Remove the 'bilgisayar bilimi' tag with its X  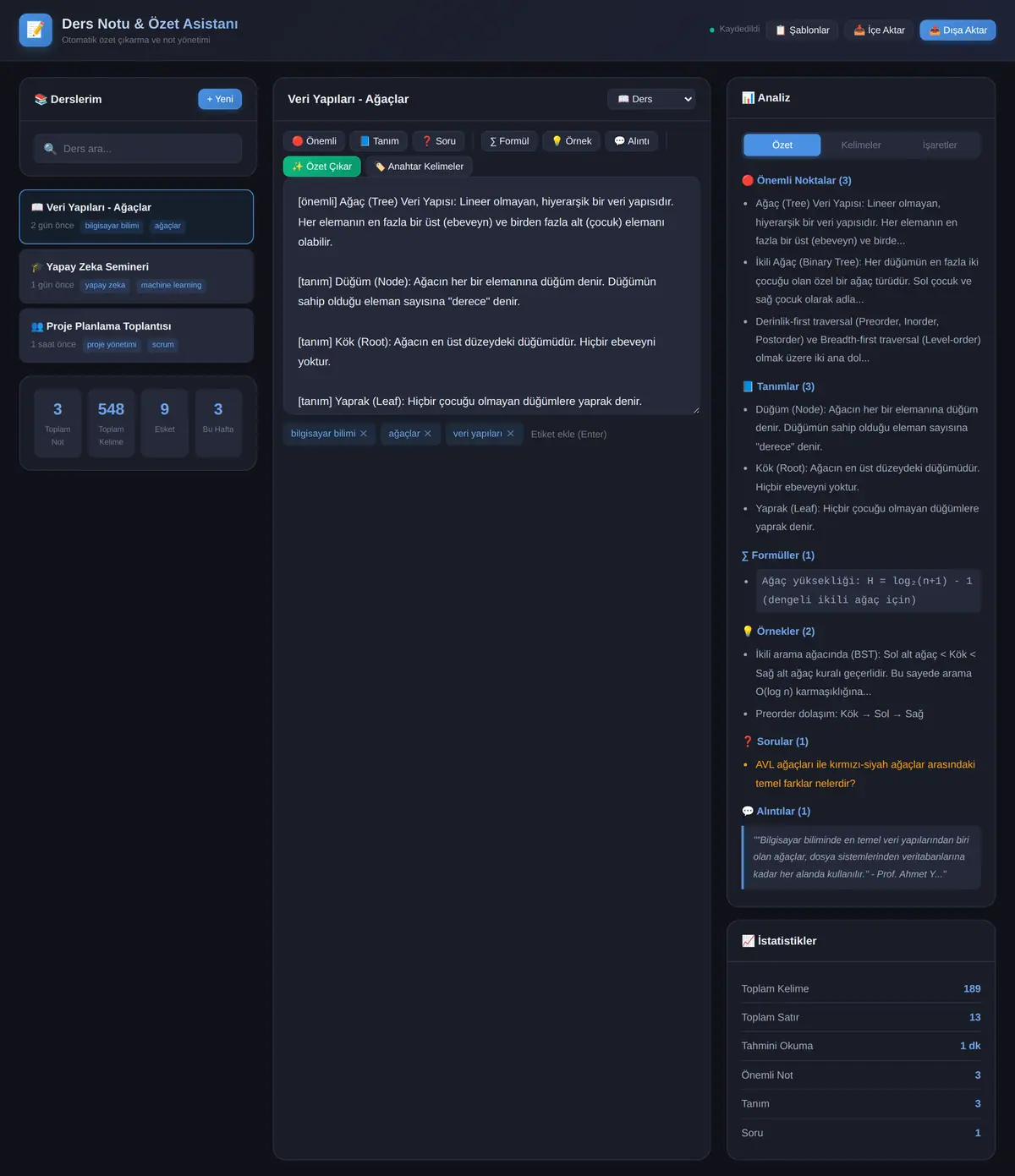click(x=364, y=434)
